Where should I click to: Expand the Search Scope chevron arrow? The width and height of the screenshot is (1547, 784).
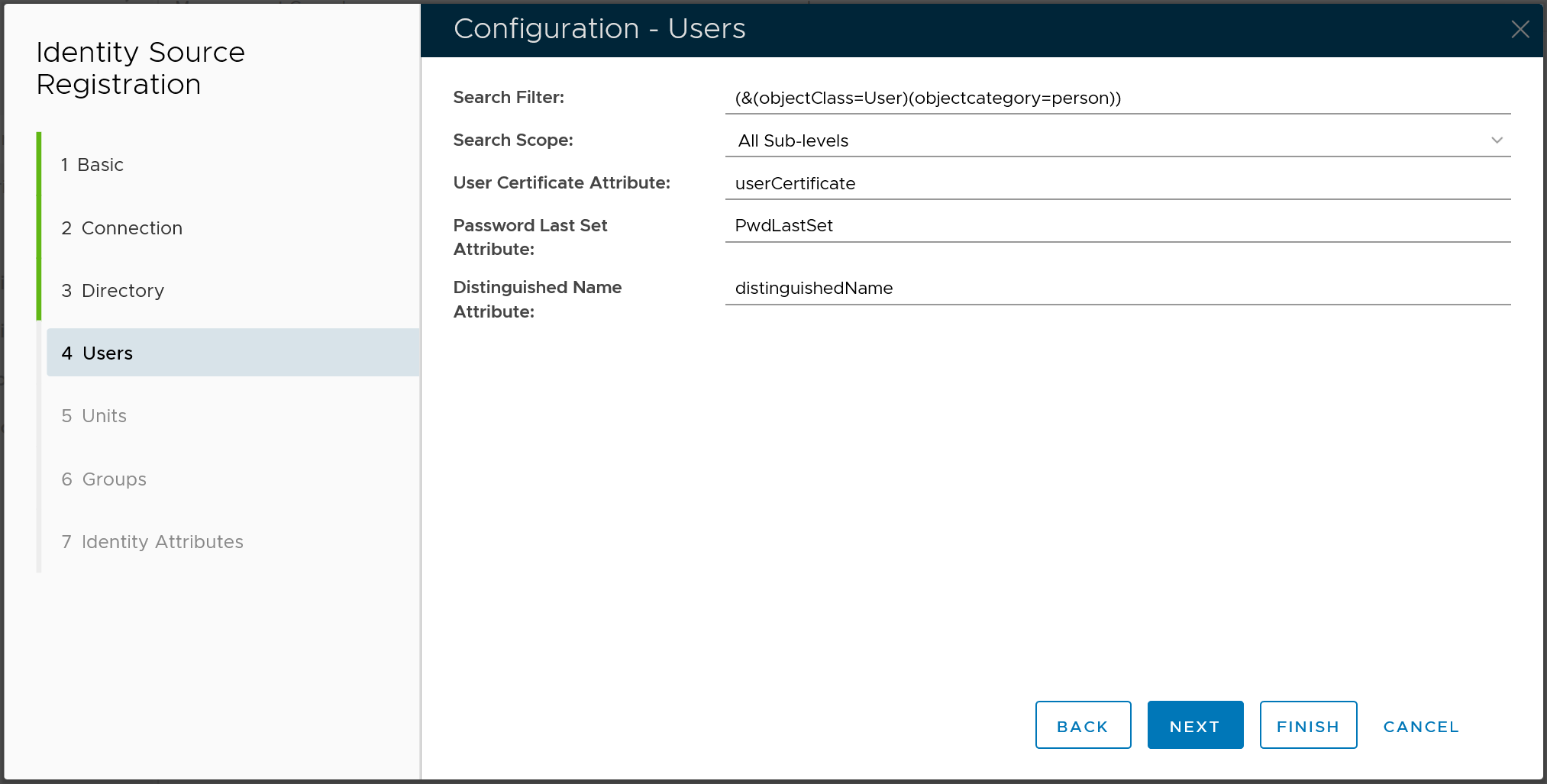[x=1497, y=140]
